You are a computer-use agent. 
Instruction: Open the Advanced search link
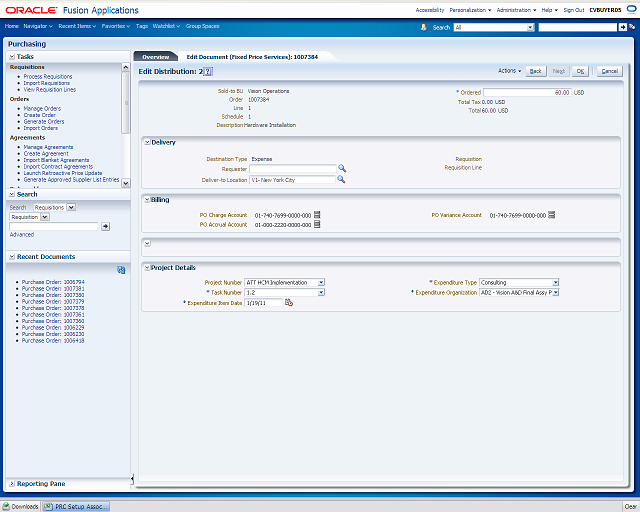pos(22,235)
